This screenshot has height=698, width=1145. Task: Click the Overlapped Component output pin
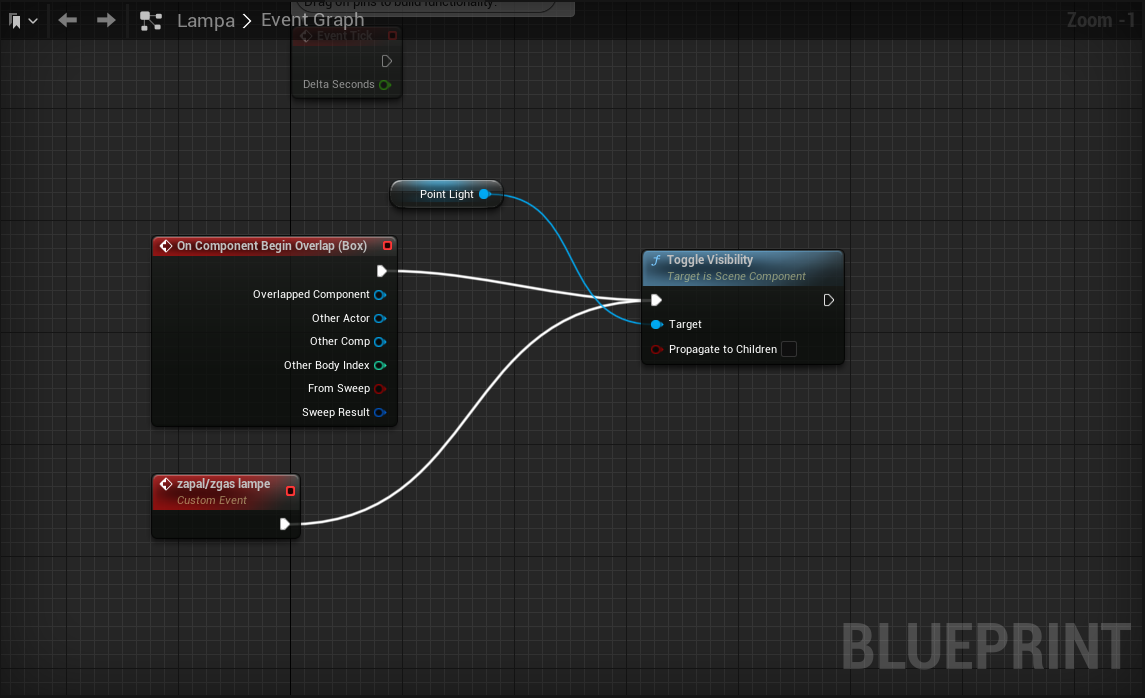pyautogui.click(x=380, y=295)
